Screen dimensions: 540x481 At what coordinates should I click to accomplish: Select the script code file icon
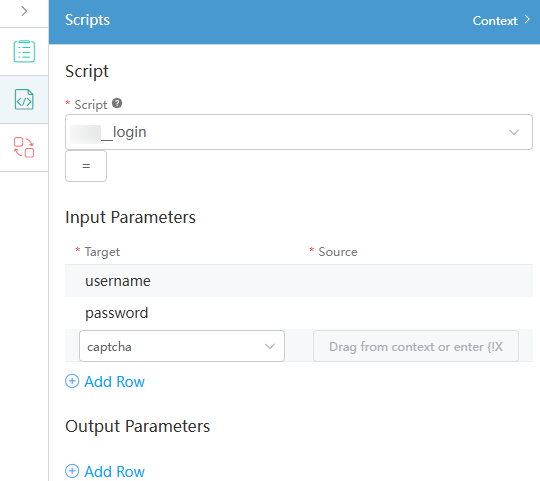(x=24, y=100)
